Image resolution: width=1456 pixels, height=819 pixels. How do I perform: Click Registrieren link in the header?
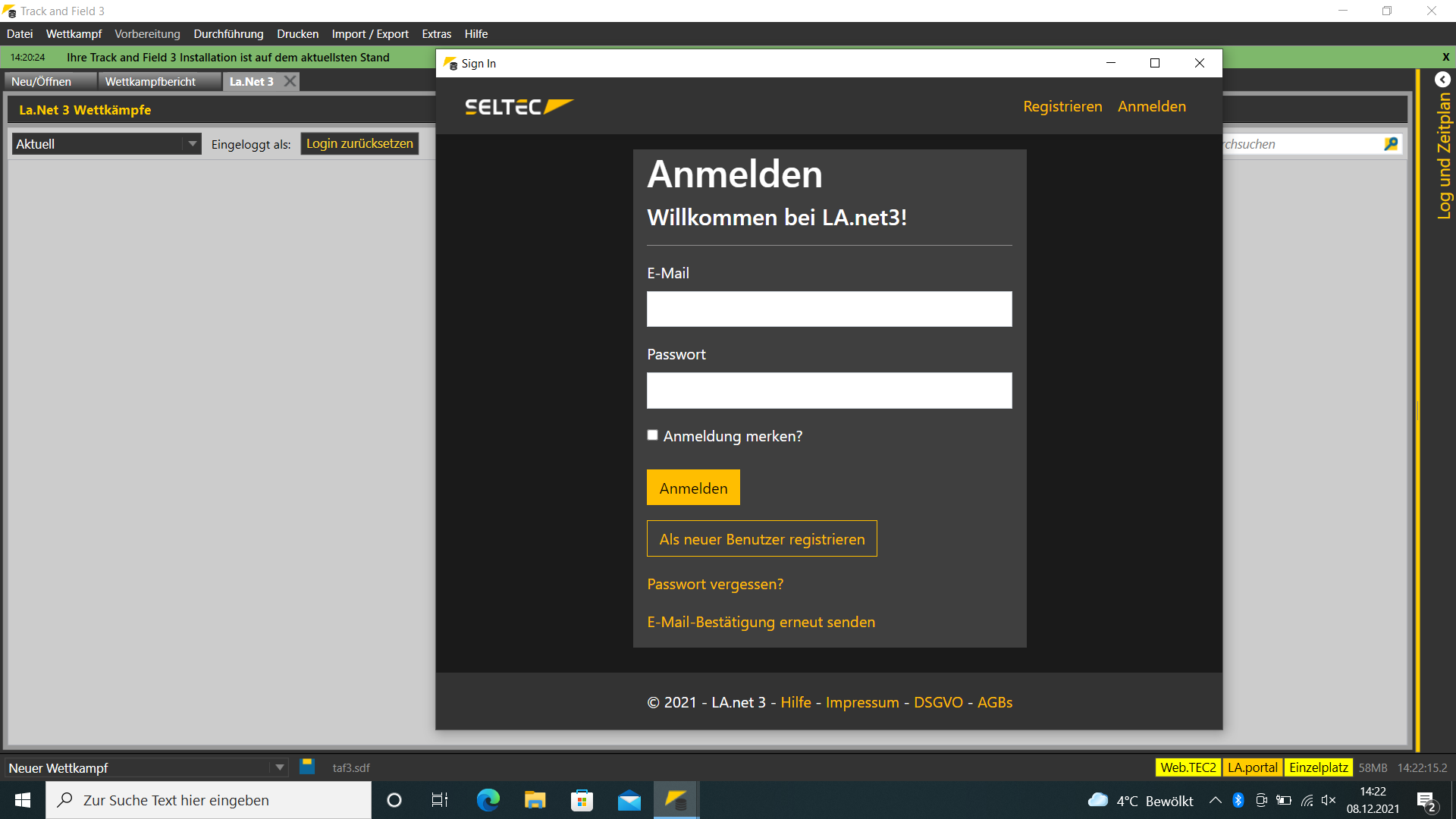(x=1062, y=106)
